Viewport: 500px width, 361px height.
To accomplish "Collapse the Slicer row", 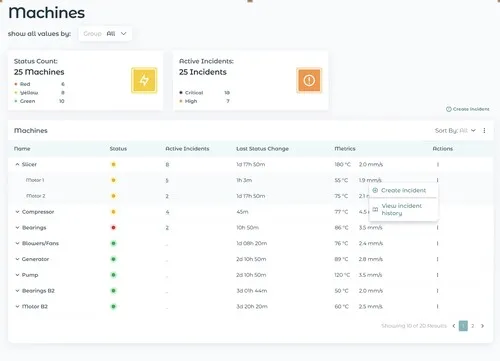I will pyautogui.click(x=17, y=164).
